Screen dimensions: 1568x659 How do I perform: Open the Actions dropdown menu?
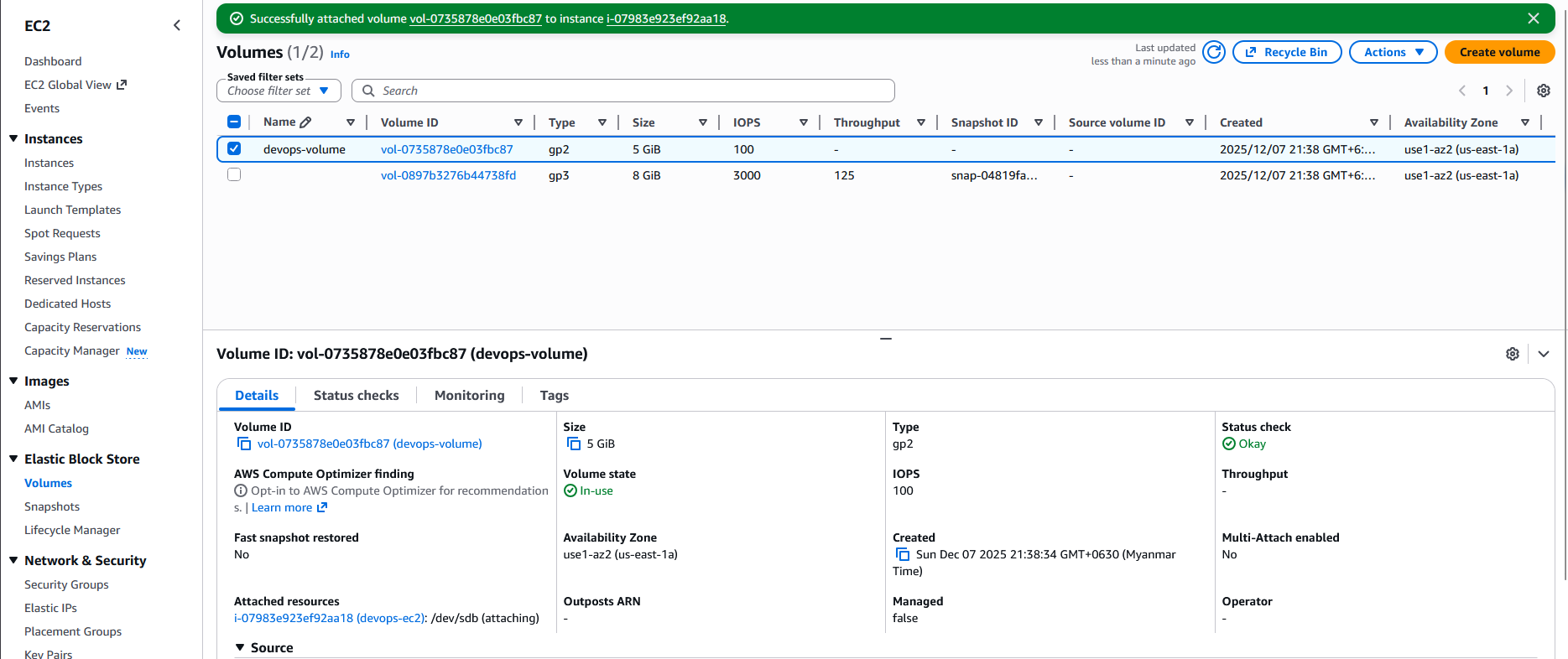1393,52
